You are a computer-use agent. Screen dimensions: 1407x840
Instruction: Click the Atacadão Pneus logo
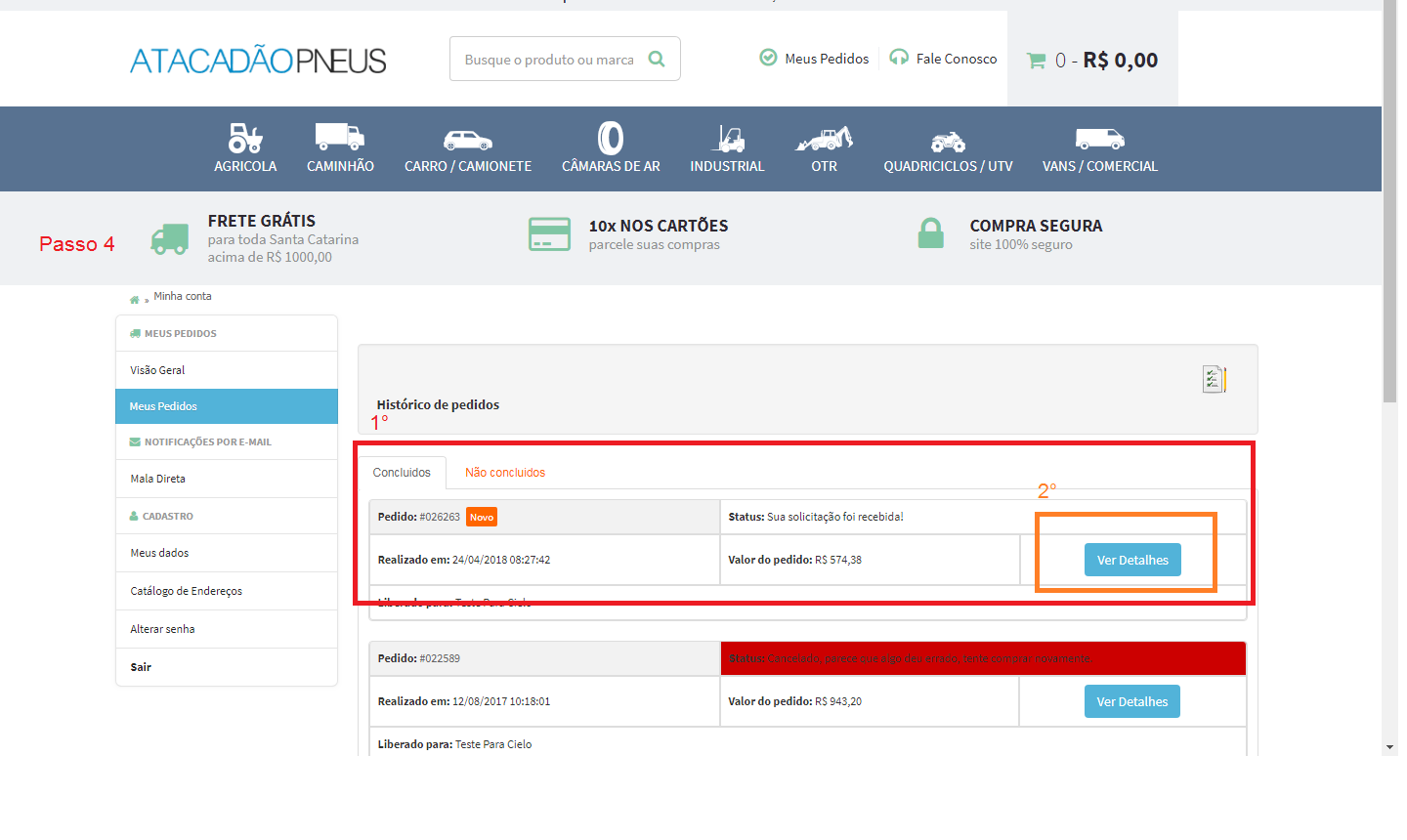click(x=258, y=61)
